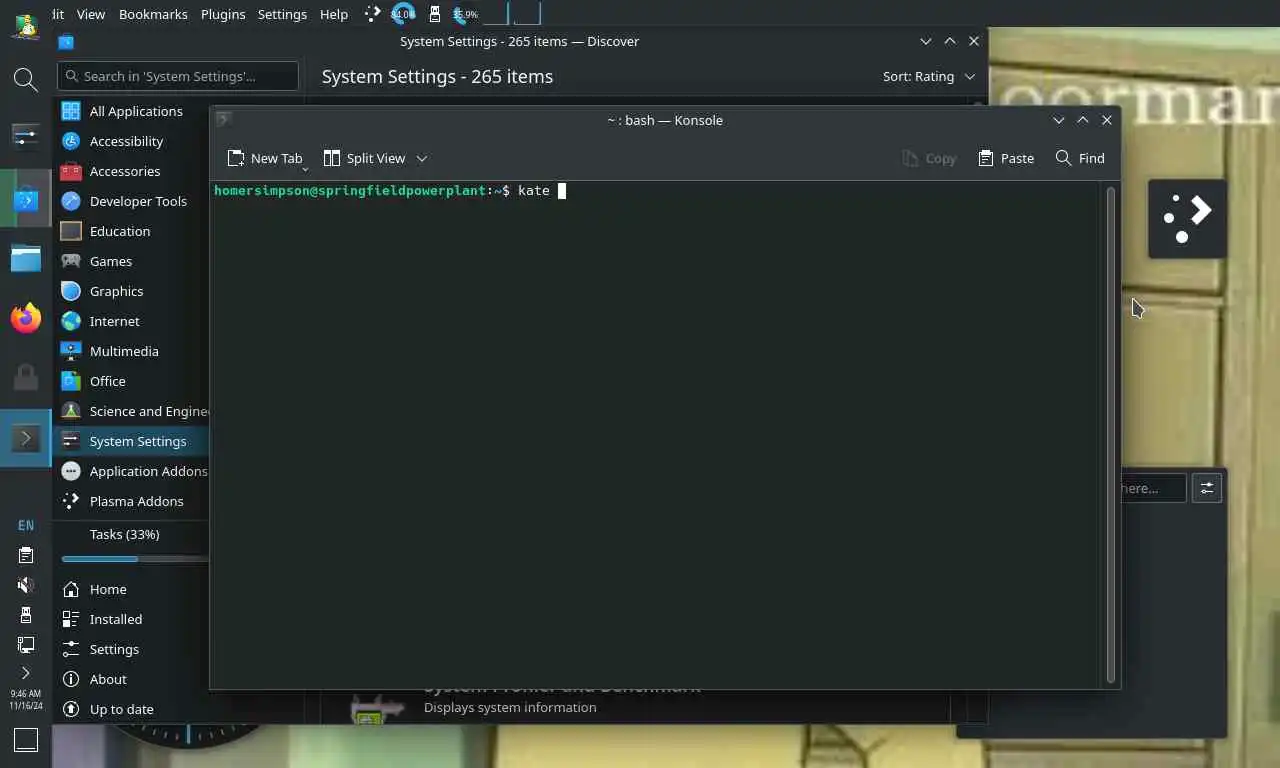
Task: Click Split View in Konsole toolbar
Action: [364, 158]
